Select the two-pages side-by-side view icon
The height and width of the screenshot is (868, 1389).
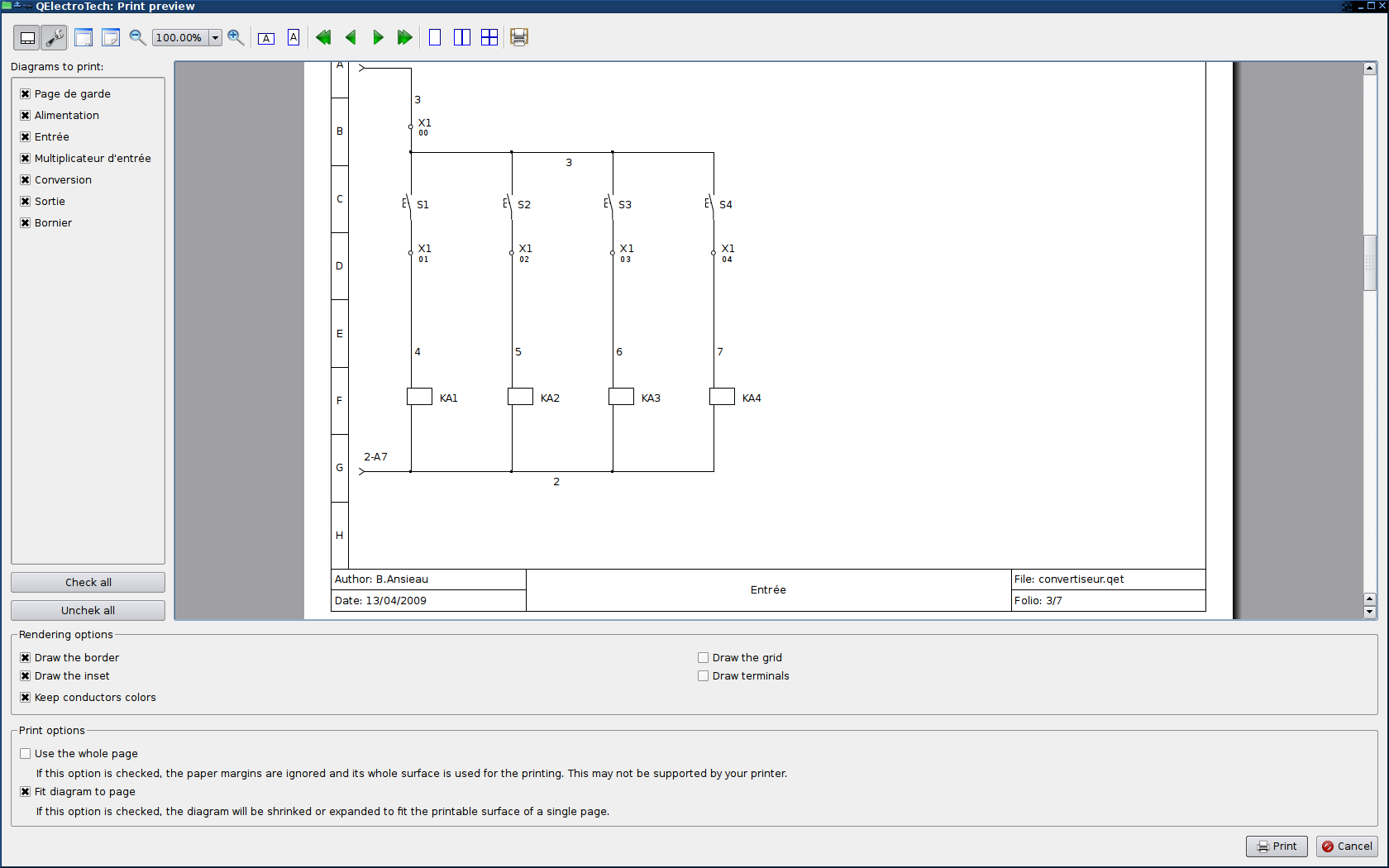[461, 36]
